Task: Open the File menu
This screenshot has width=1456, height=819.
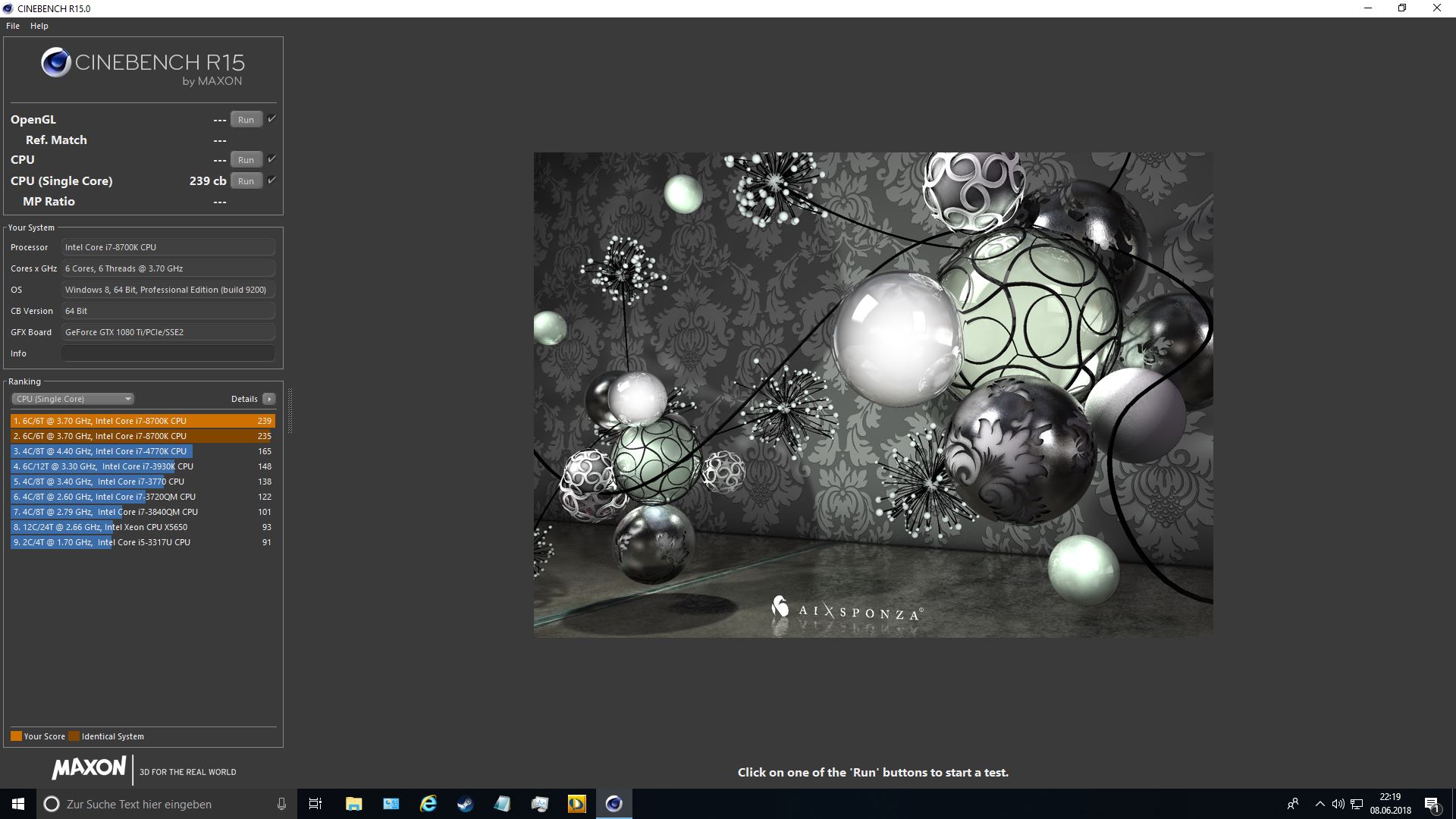Action: pyautogui.click(x=12, y=25)
